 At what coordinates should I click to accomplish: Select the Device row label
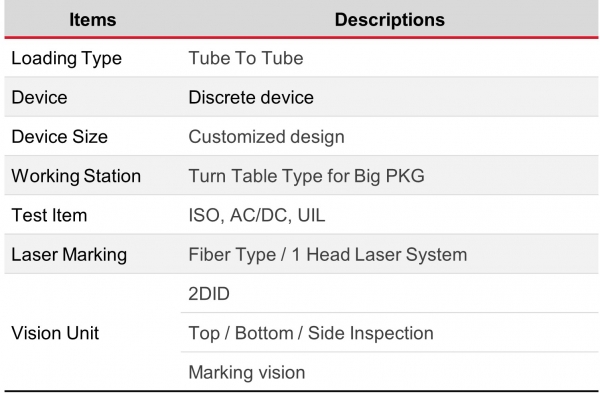point(39,97)
